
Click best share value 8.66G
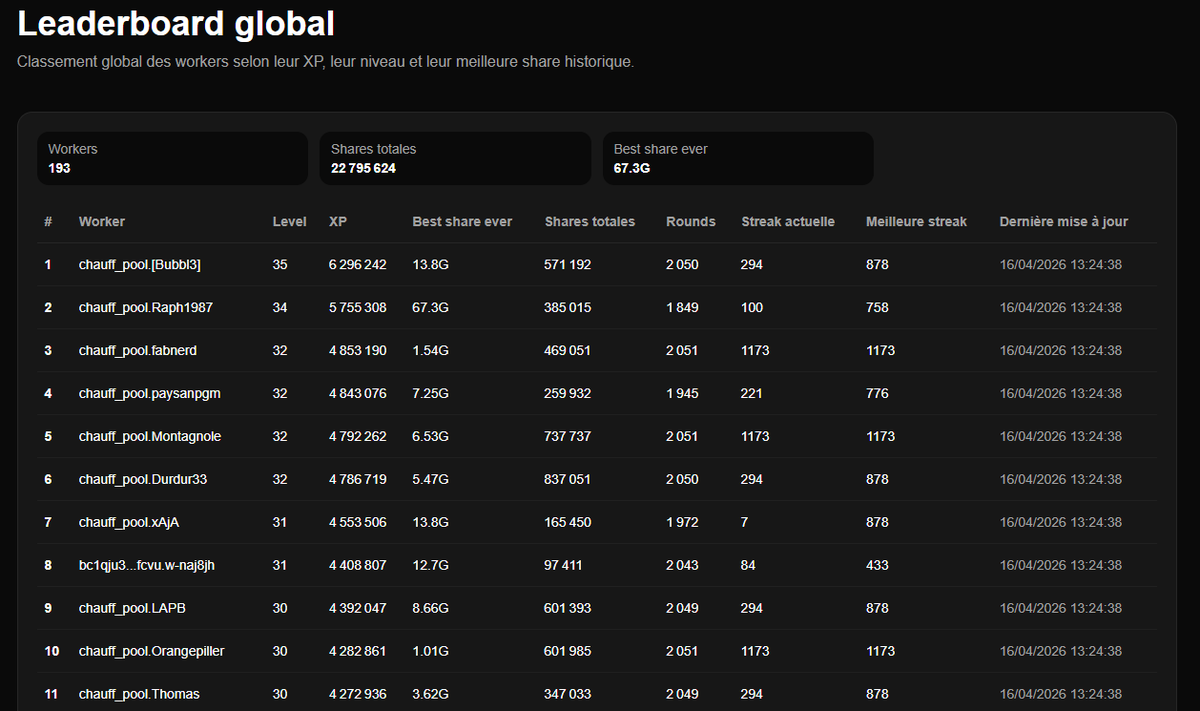[x=430, y=609]
